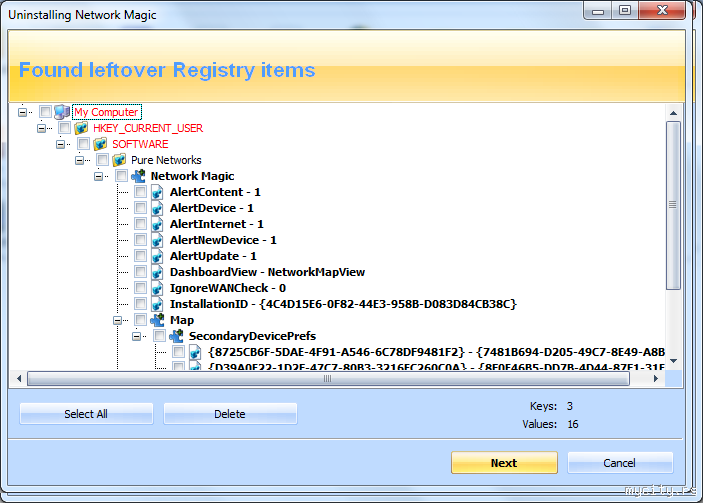This screenshot has height=503, width=703.
Task: Check the SOFTWARE checkbox
Action: point(83,143)
